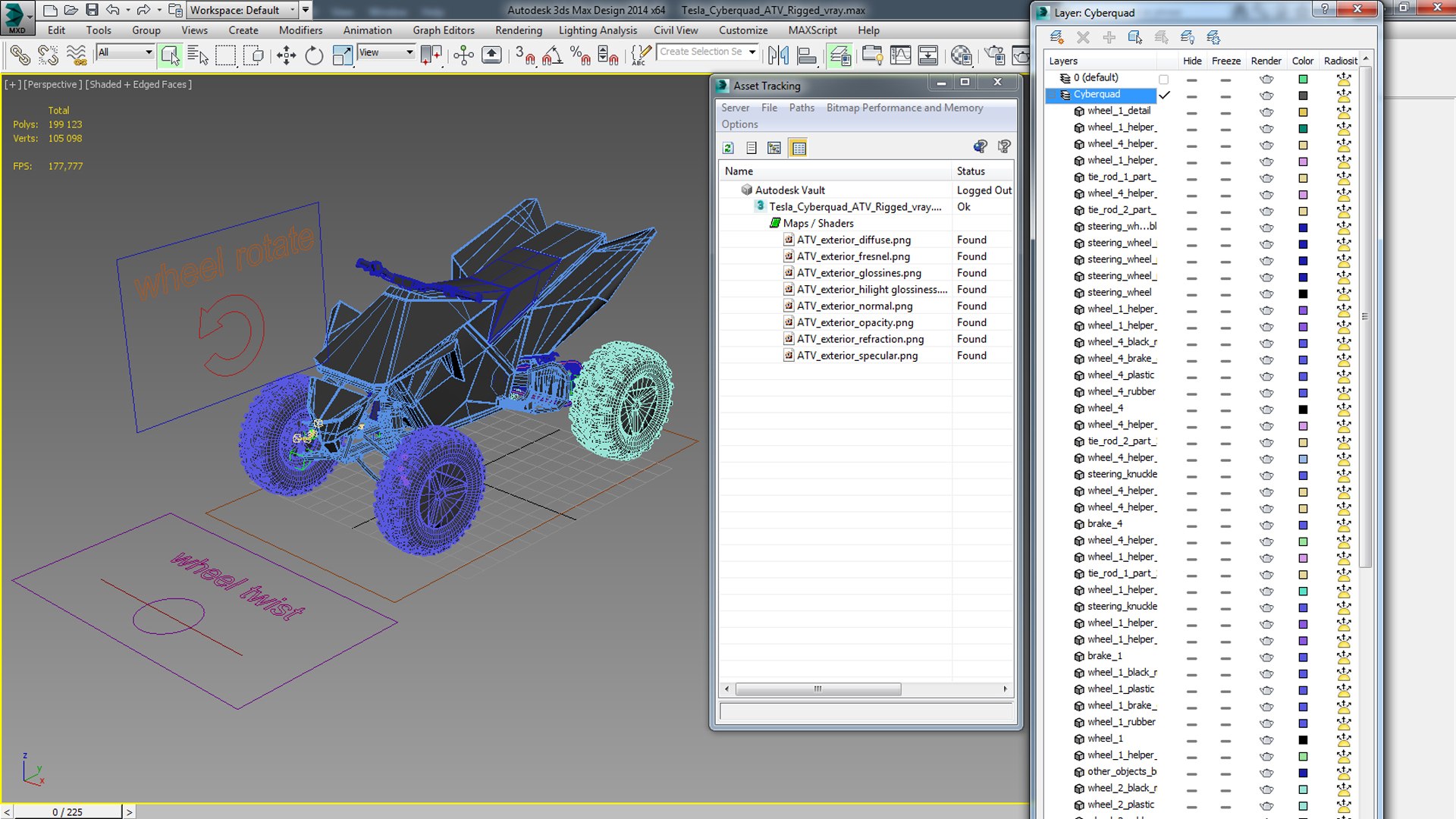Toggle the Manage Layers icon
Viewport: 1456px width, 819px height.
tap(839, 55)
